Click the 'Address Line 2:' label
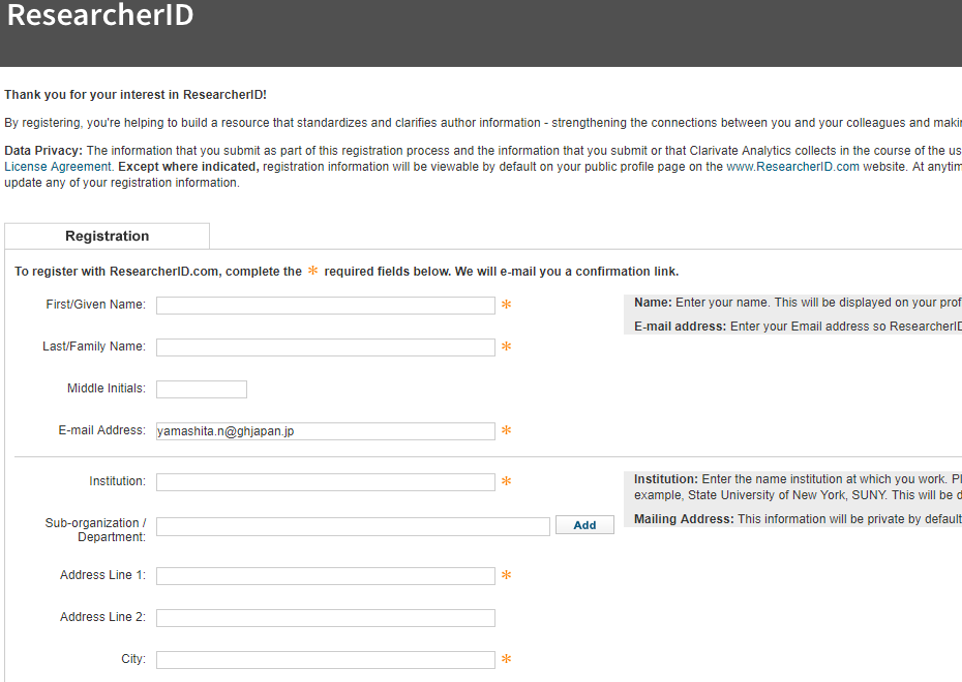This screenshot has width=962, height=682. pyautogui.click(x=103, y=617)
